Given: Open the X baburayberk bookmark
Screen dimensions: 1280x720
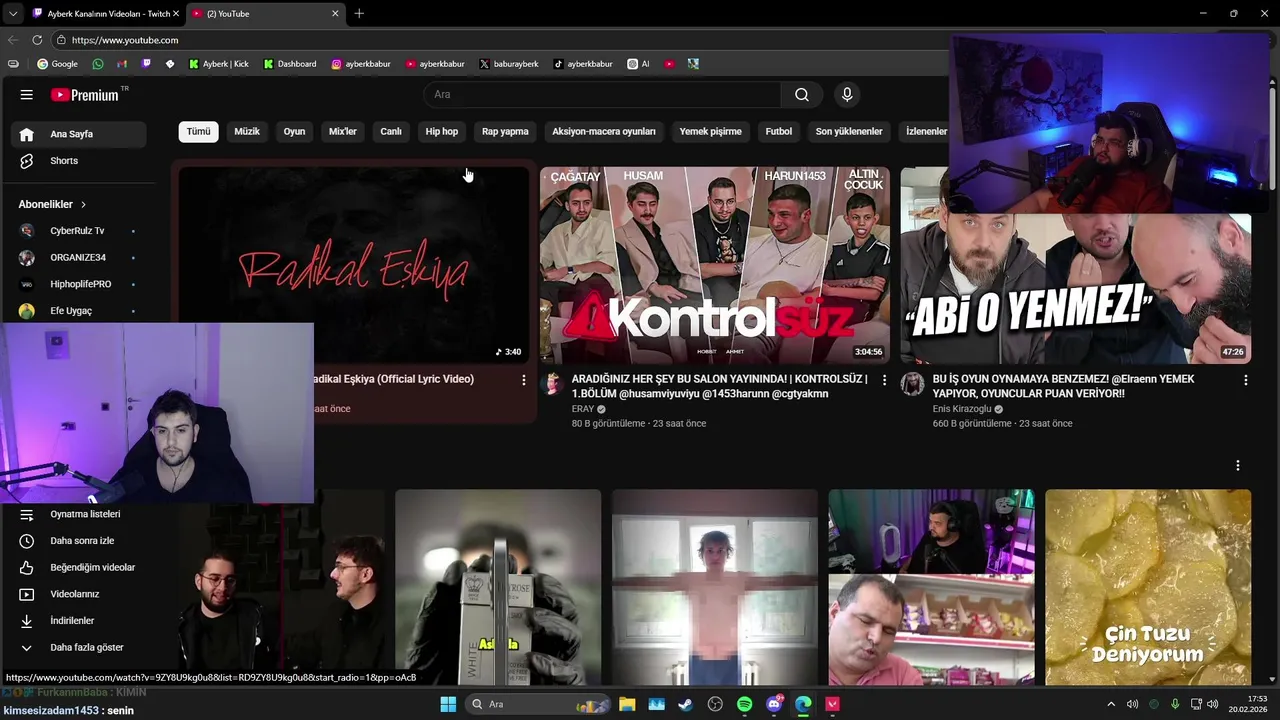Looking at the screenshot, I should pos(508,64).
